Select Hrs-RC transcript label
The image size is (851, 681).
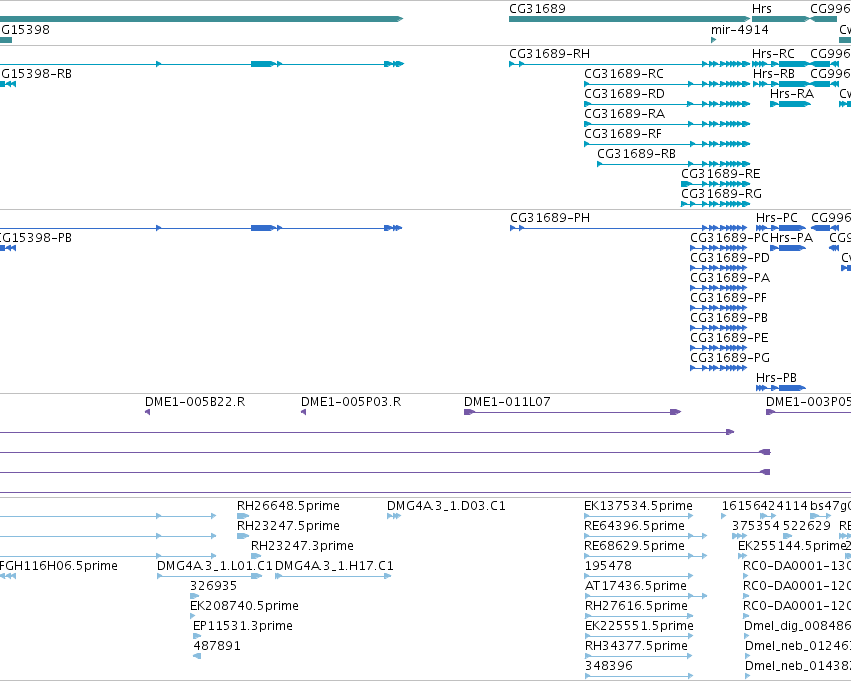[x=773, y=54]
